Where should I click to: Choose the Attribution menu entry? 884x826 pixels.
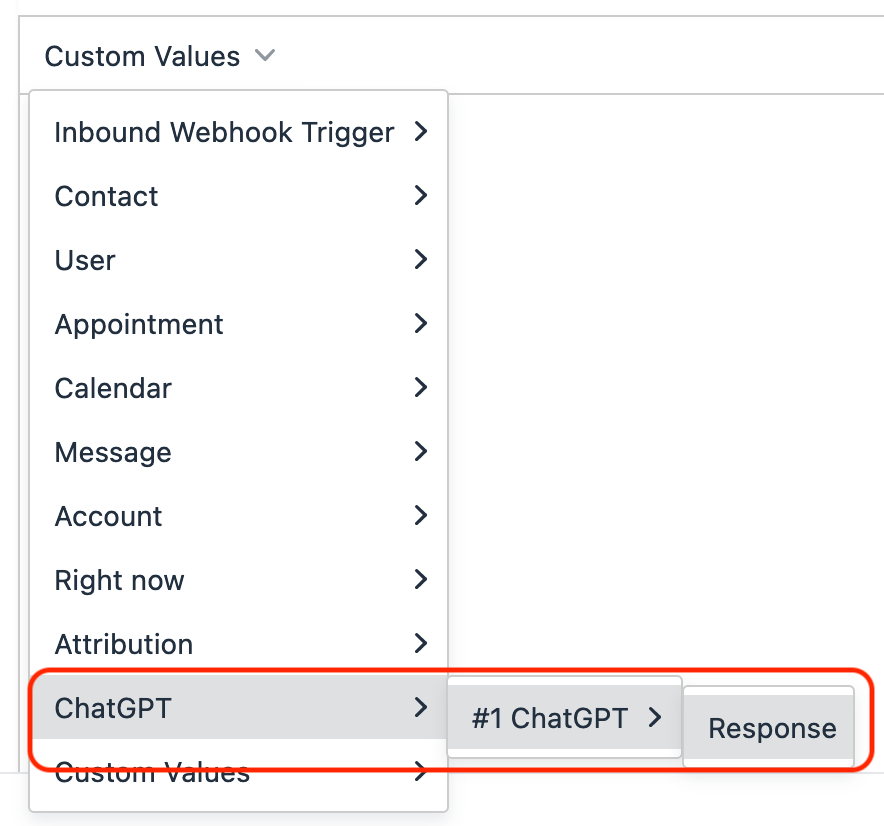click(124, 644)
